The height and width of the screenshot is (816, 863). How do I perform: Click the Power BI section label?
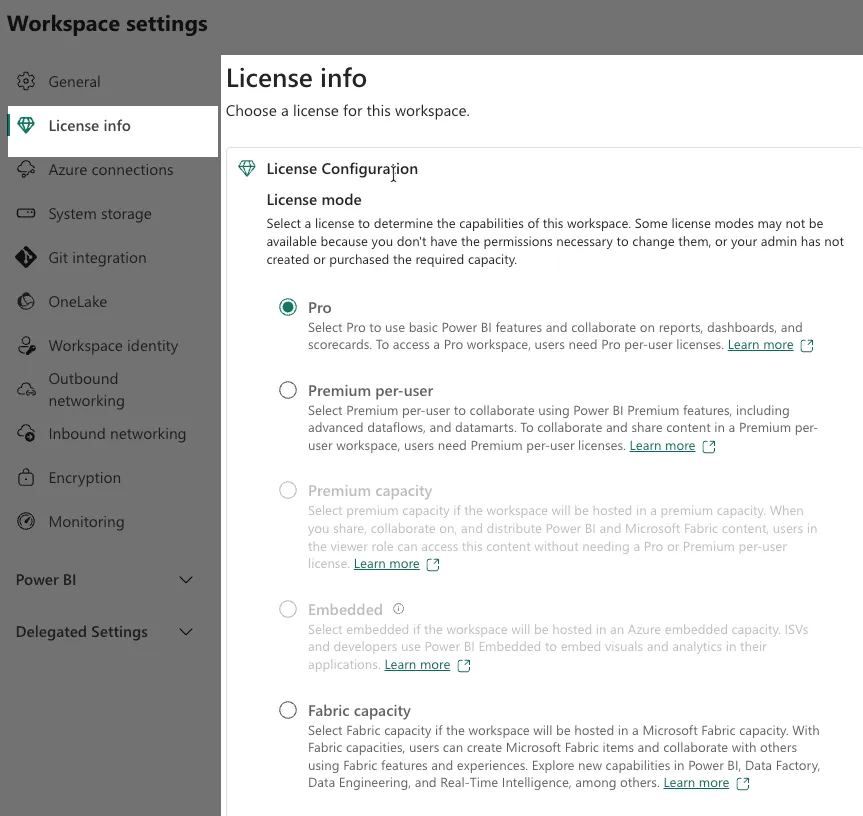[46, 580]
